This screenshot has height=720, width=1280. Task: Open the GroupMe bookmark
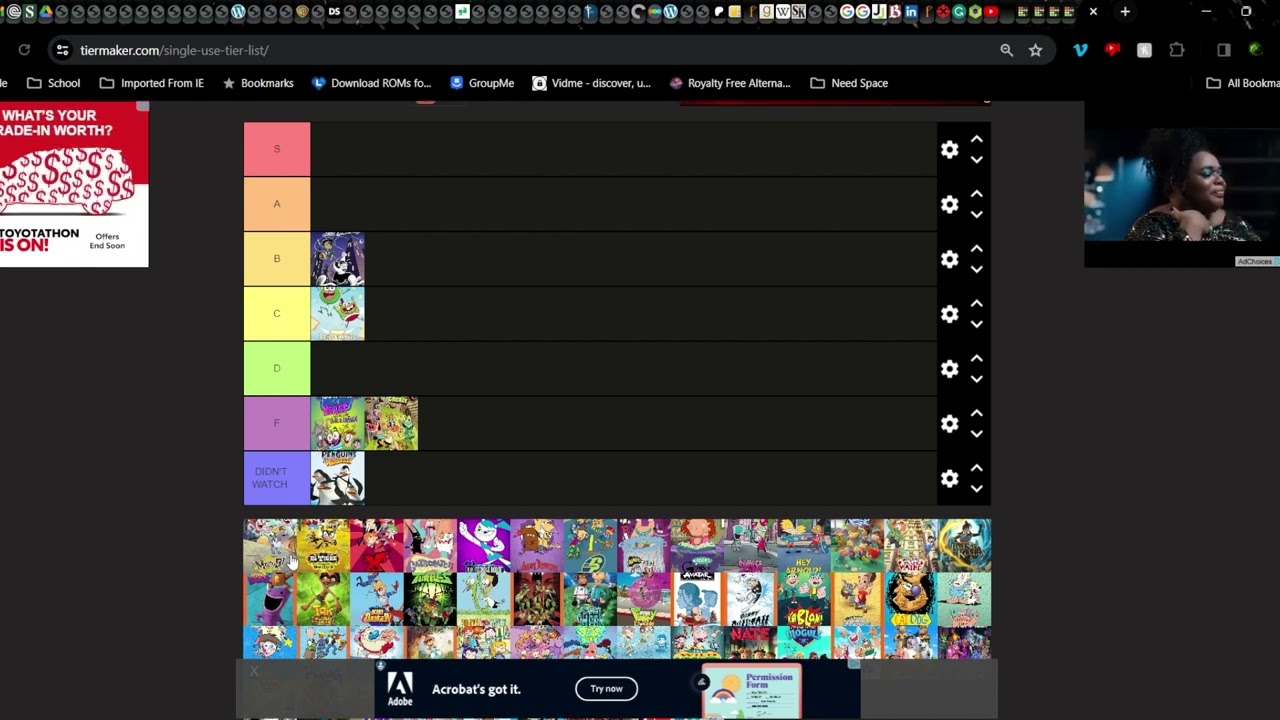[x=482, y=83]
